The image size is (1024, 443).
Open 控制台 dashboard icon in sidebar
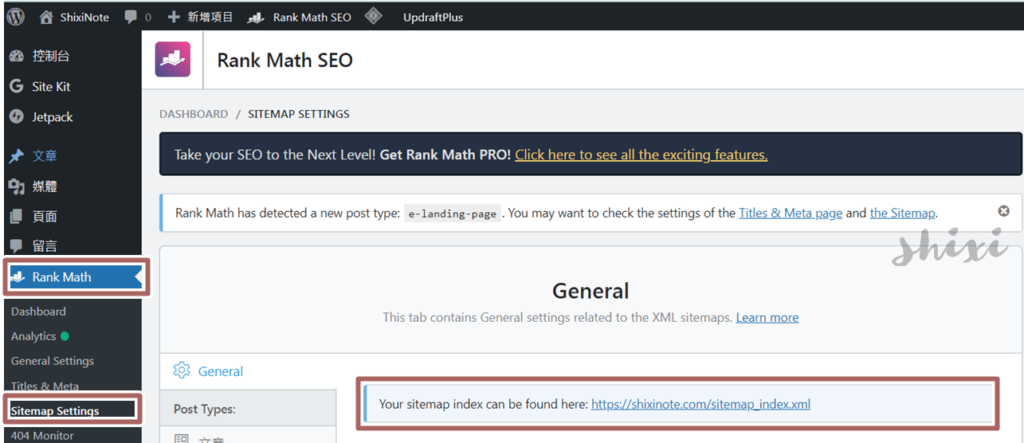[17, 56]
